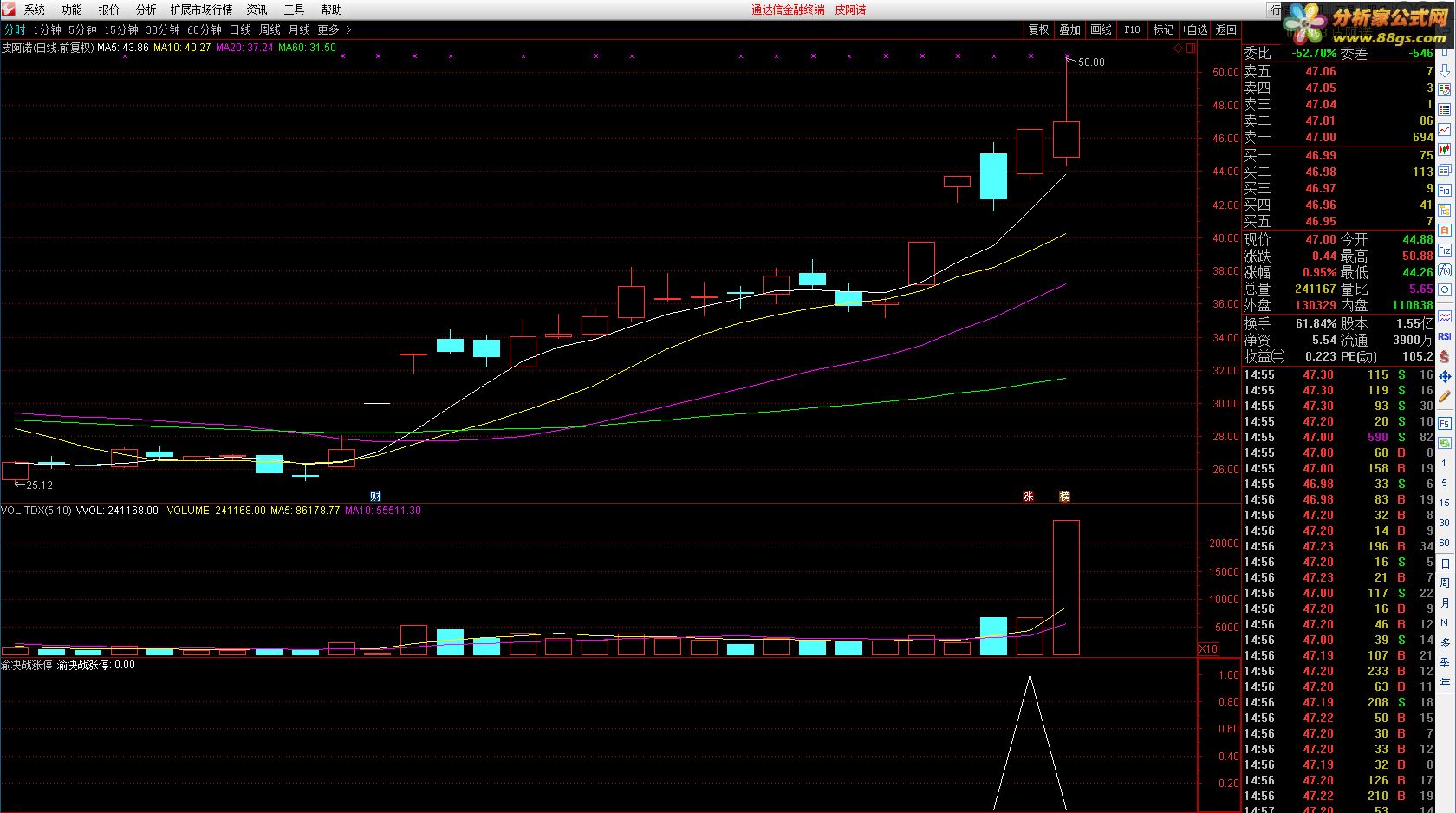Switch to 日线 daily tab
This screenshot has height=813, width=1456.
[x=240, y=29]
